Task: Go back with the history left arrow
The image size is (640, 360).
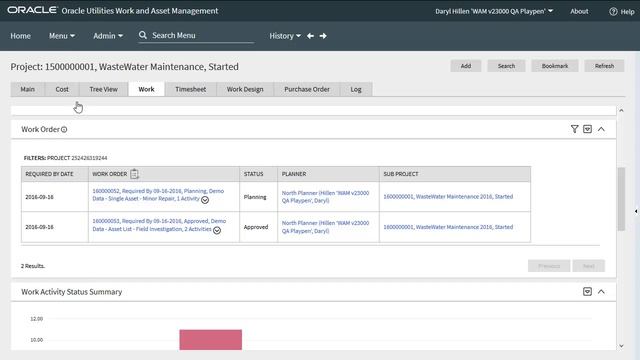Action: 310,36
